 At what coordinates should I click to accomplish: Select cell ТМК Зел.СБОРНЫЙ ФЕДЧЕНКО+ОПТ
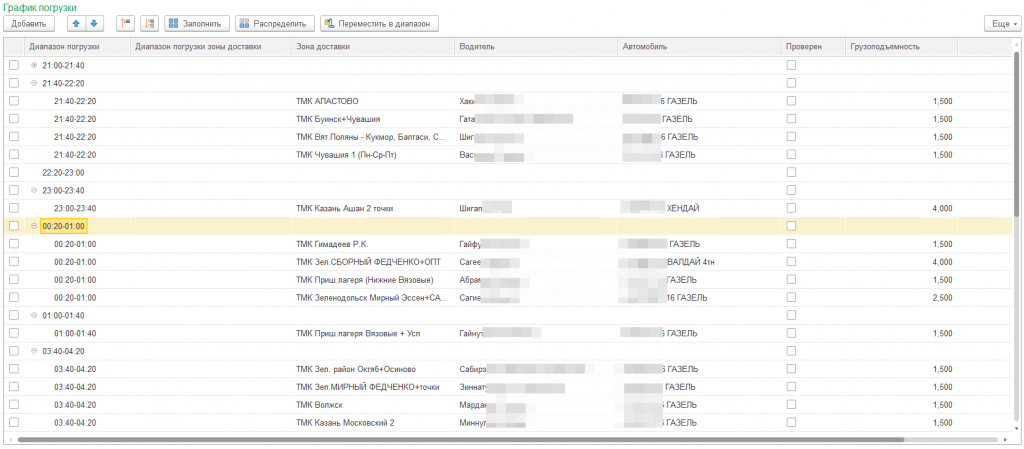click(x=373, y=262)
